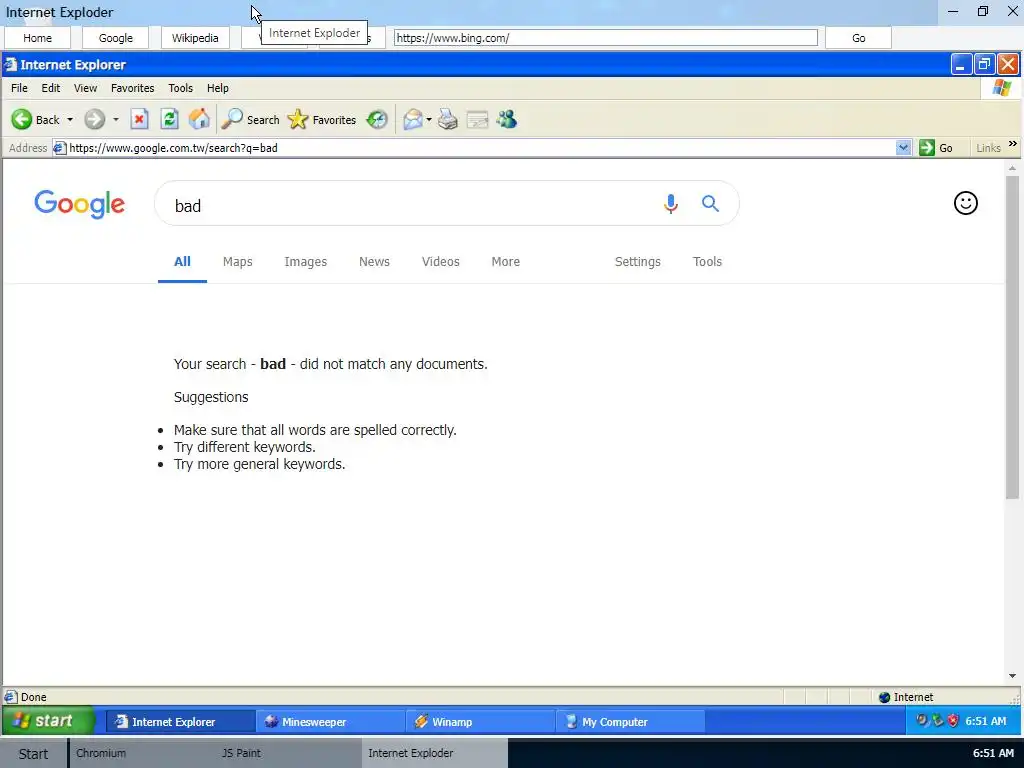The image size is (1024, 768).
Task: Click the green Go arrow beside address bar
Action: [927, 148]
